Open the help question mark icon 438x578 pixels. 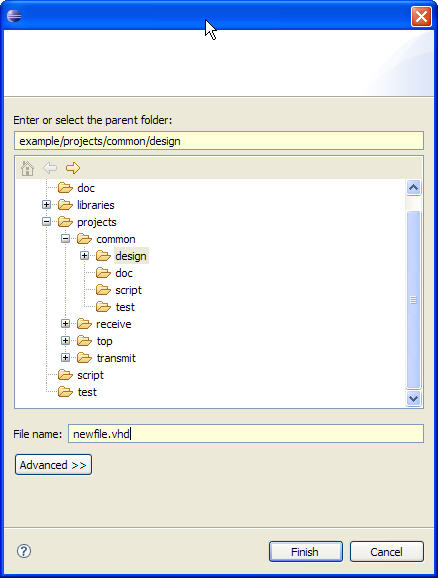[24, 551]
